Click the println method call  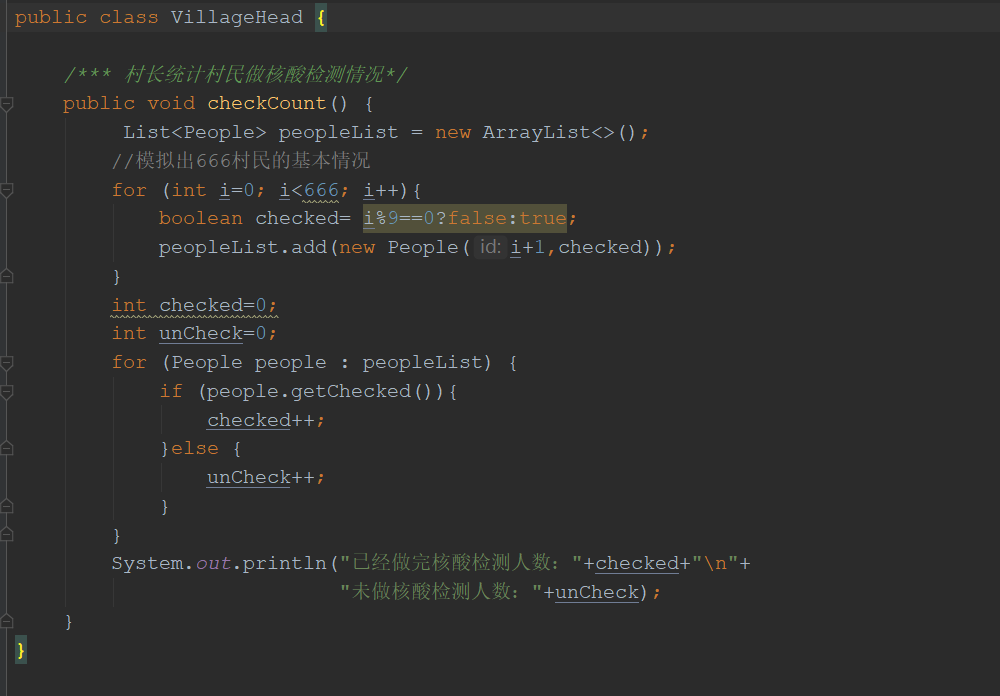[x=284, y=563]
